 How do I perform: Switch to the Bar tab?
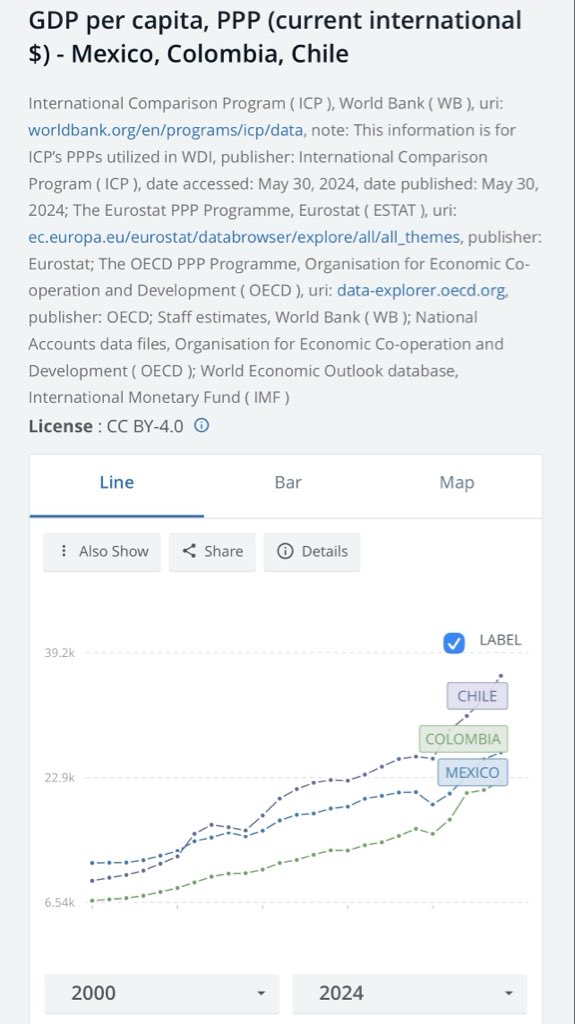[288, 483]
